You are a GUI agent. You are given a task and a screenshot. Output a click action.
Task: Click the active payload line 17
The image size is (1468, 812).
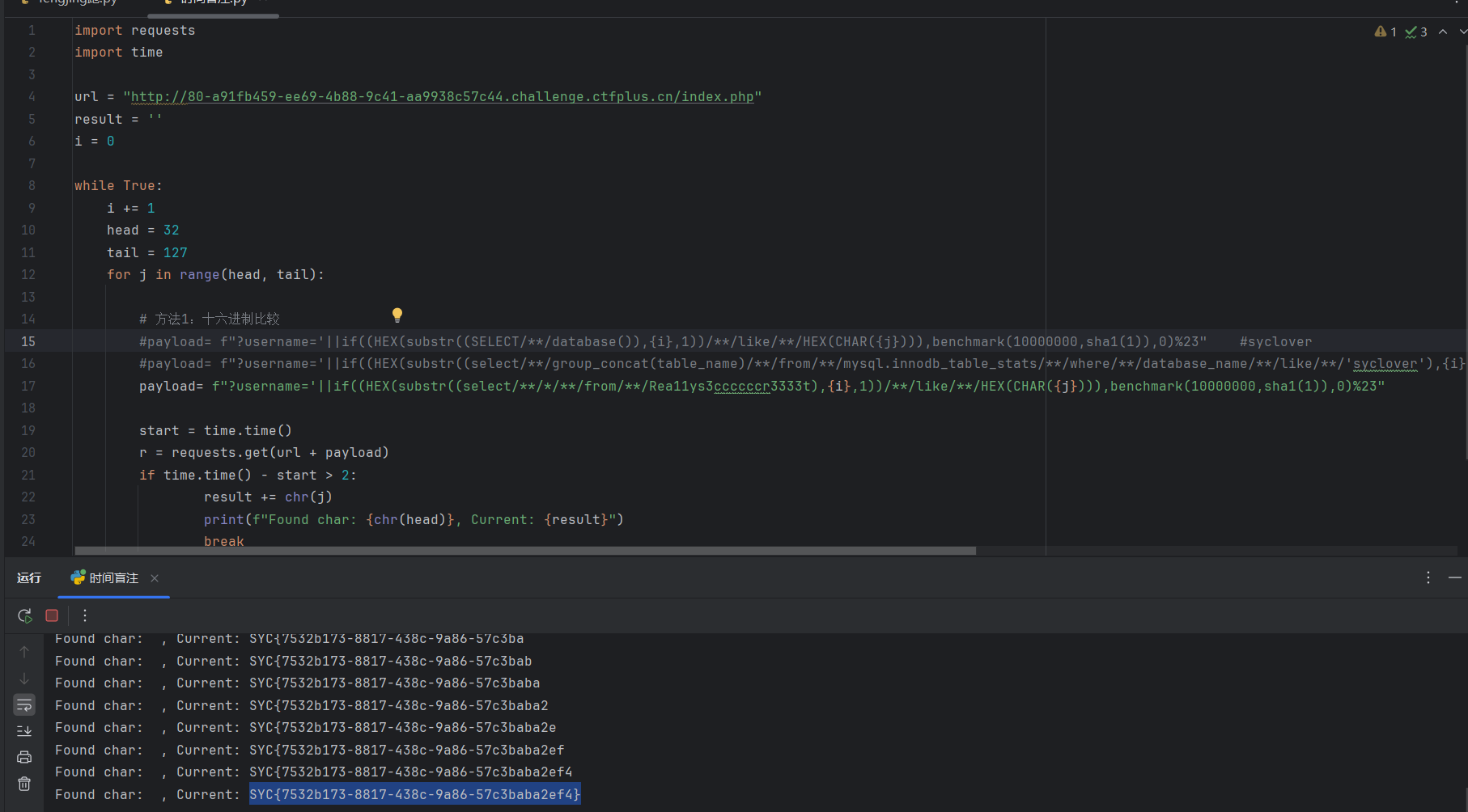762,386
